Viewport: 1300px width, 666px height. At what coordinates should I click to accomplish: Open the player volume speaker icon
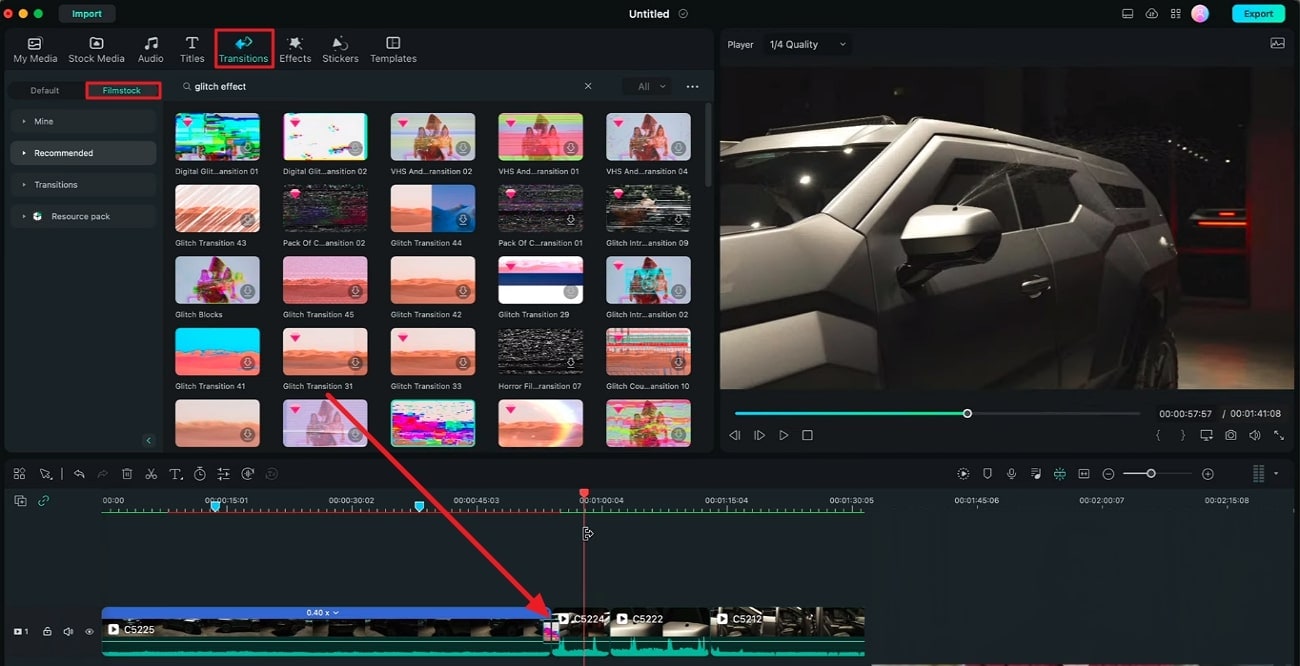(1254, 436)
